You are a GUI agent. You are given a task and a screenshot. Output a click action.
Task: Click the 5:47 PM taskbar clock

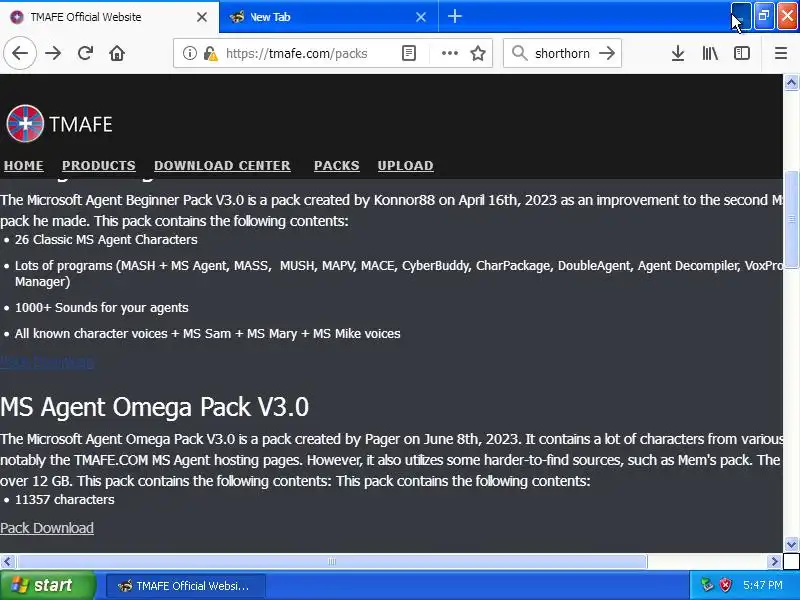click(763, 585)
